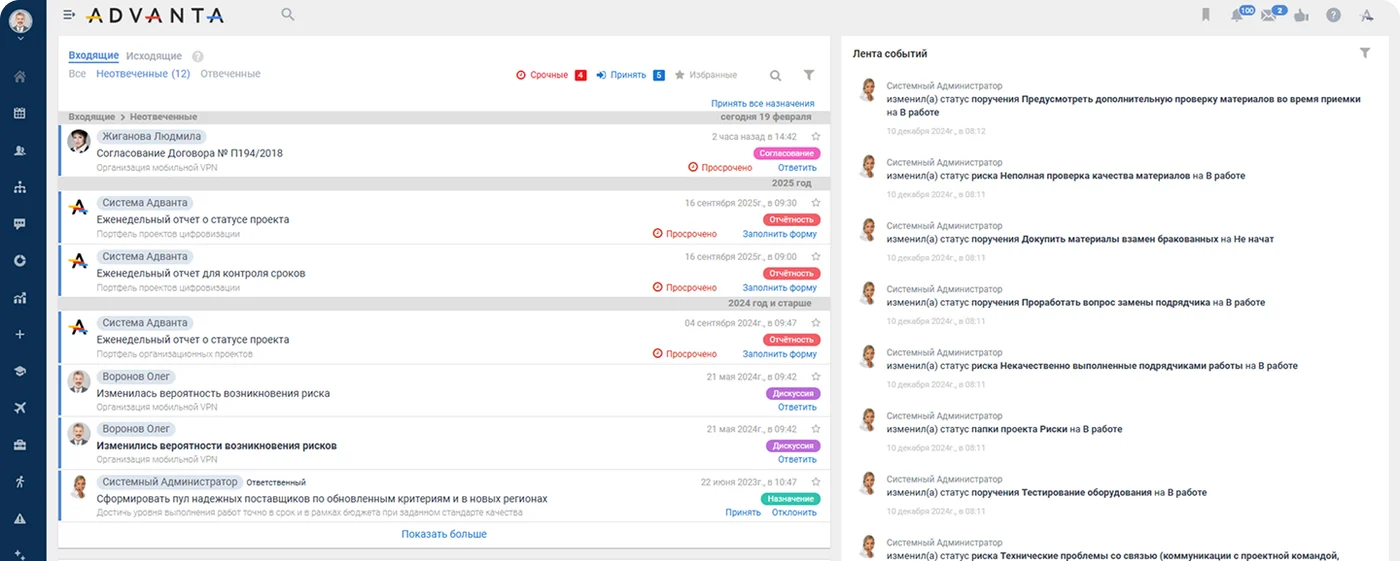Star Изменились вероятности возникновения рисков message

click(x=816, y=429)
